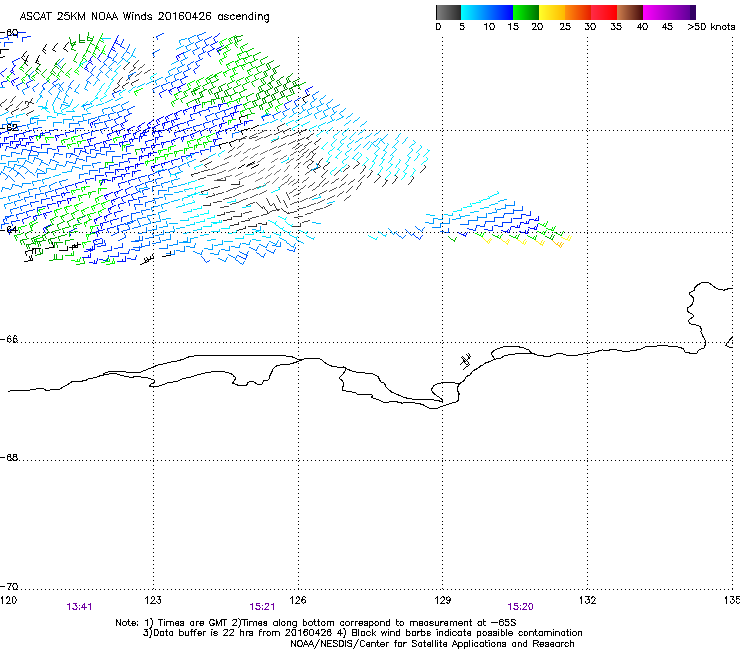Viewport: 740px width, 650px height.
Task: Click the 123 longitude axis label
Action: point(153,600)
